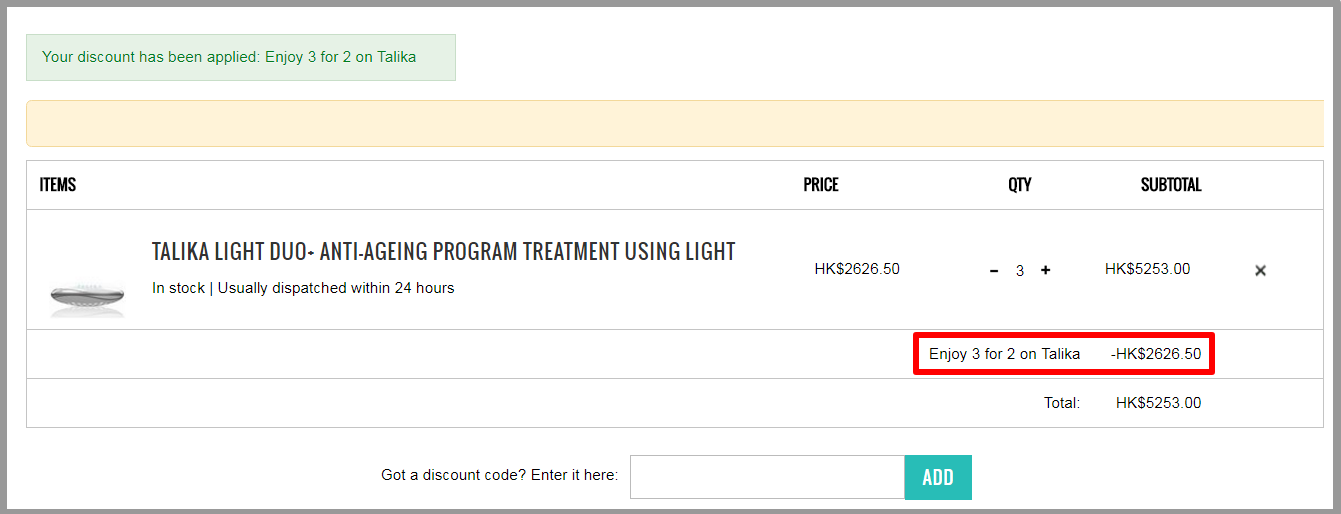Focus the discount code input field
The image size is (1341, 514).
point(767,477)
